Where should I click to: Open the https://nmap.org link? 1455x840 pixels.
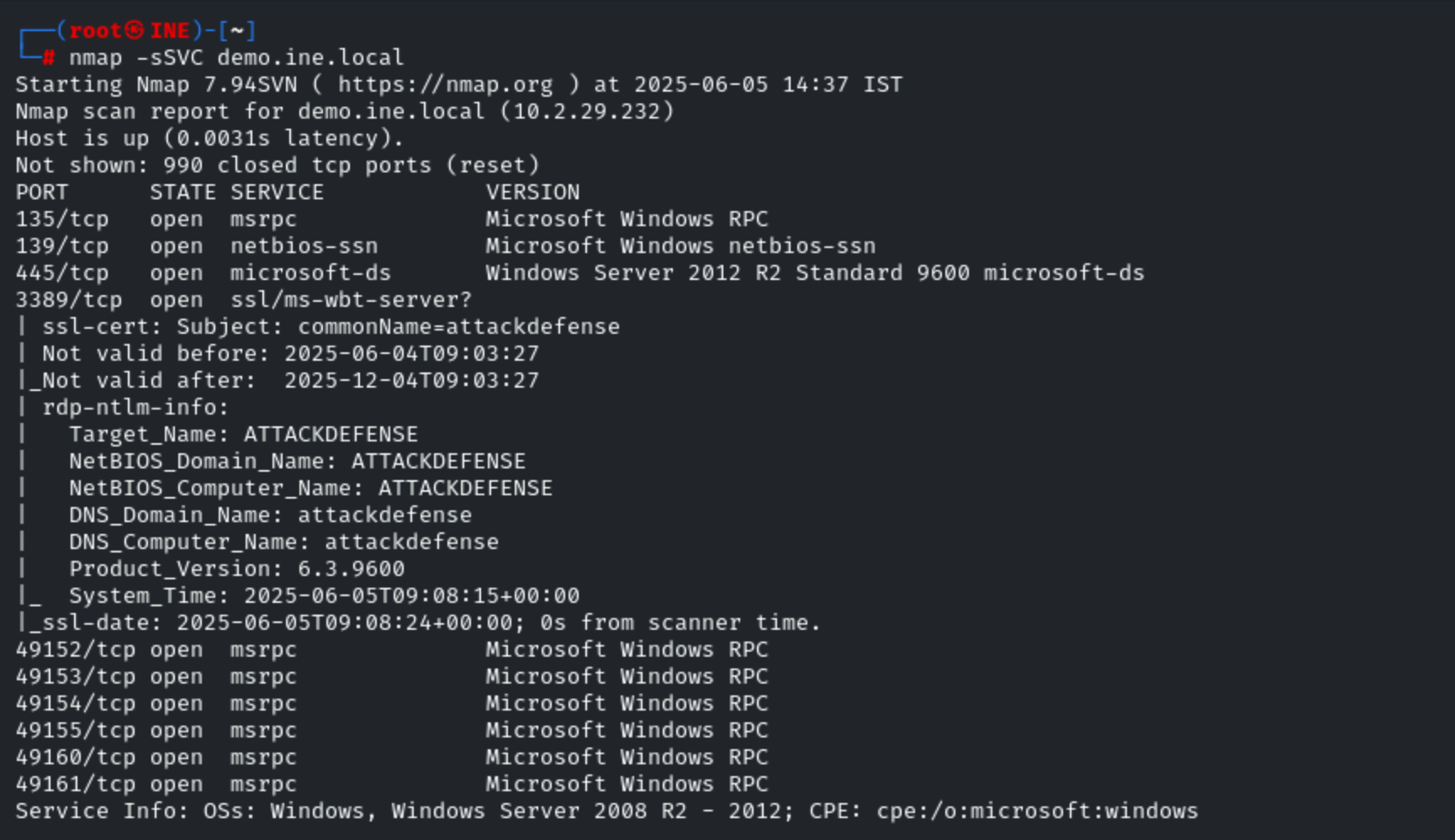[x=446, y=85]
